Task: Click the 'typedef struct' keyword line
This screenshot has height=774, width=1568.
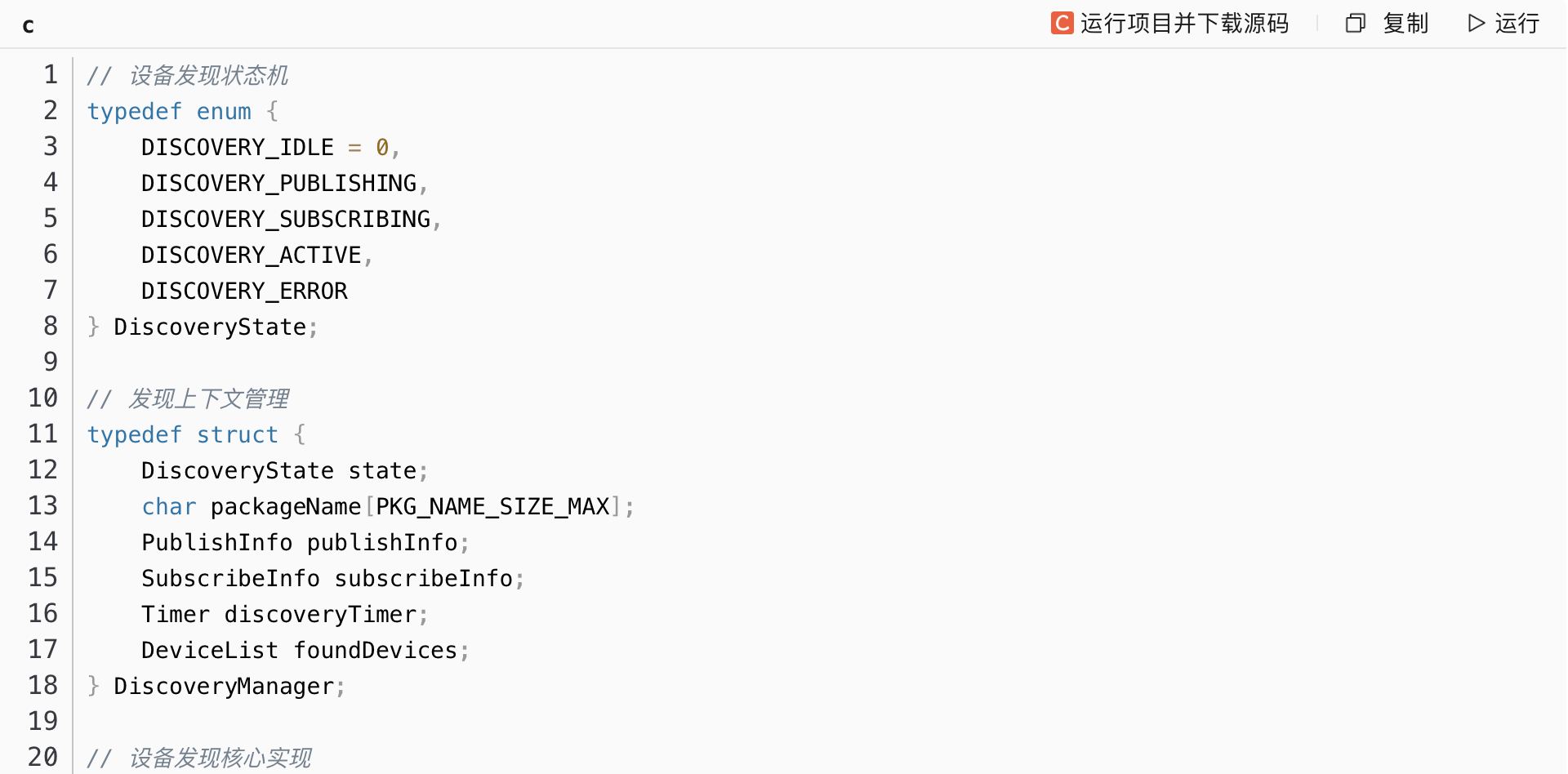Action: click(x=182, y=434)
